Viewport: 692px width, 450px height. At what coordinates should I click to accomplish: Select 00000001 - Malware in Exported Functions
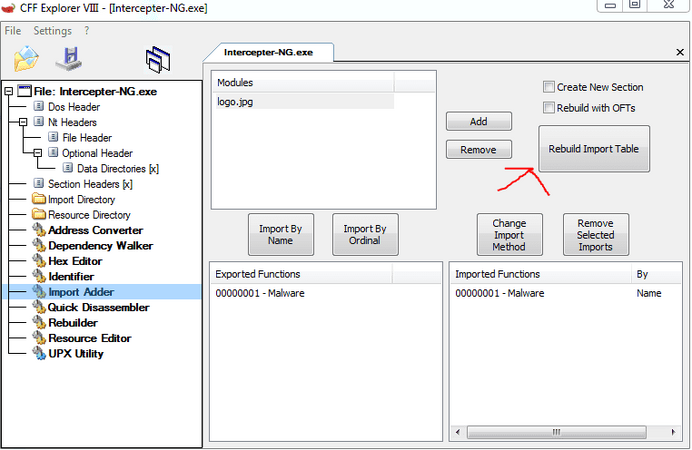260,293
